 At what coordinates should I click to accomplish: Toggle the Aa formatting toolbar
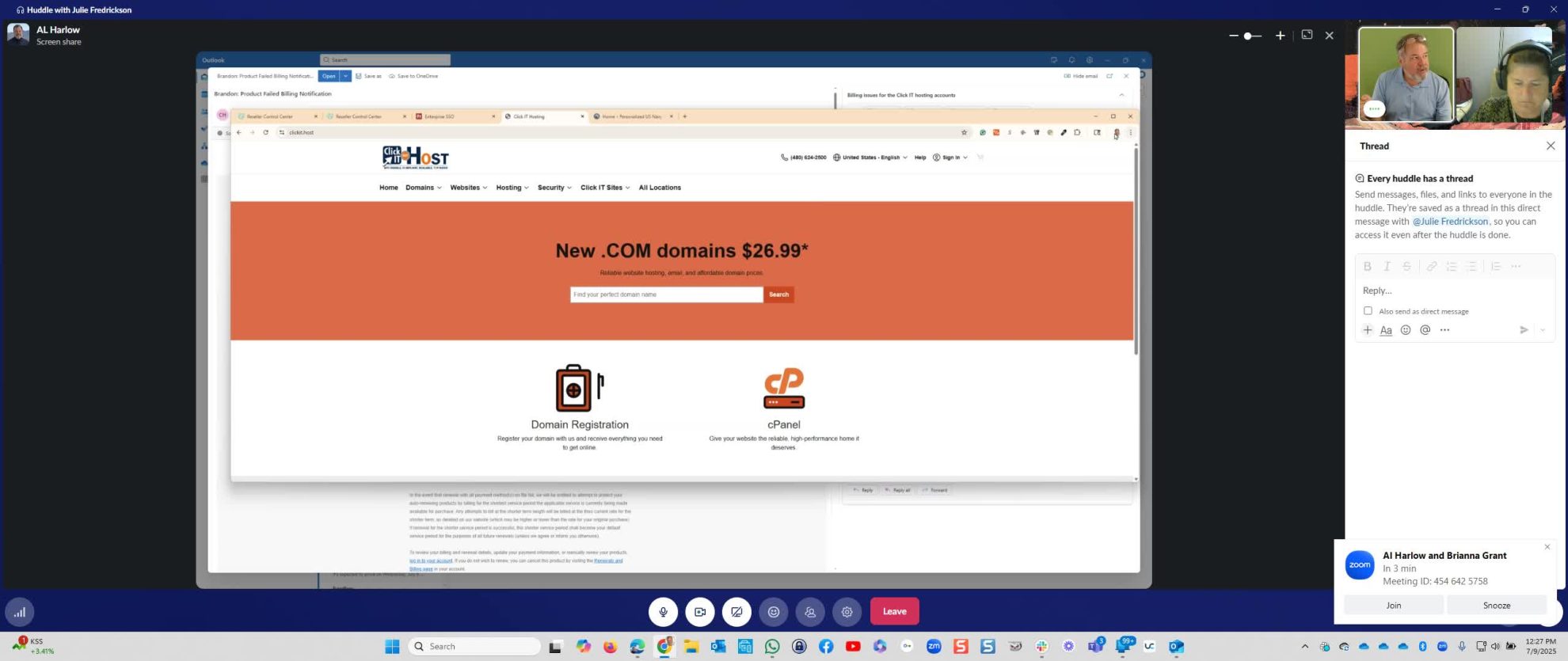pos(1386,330)
